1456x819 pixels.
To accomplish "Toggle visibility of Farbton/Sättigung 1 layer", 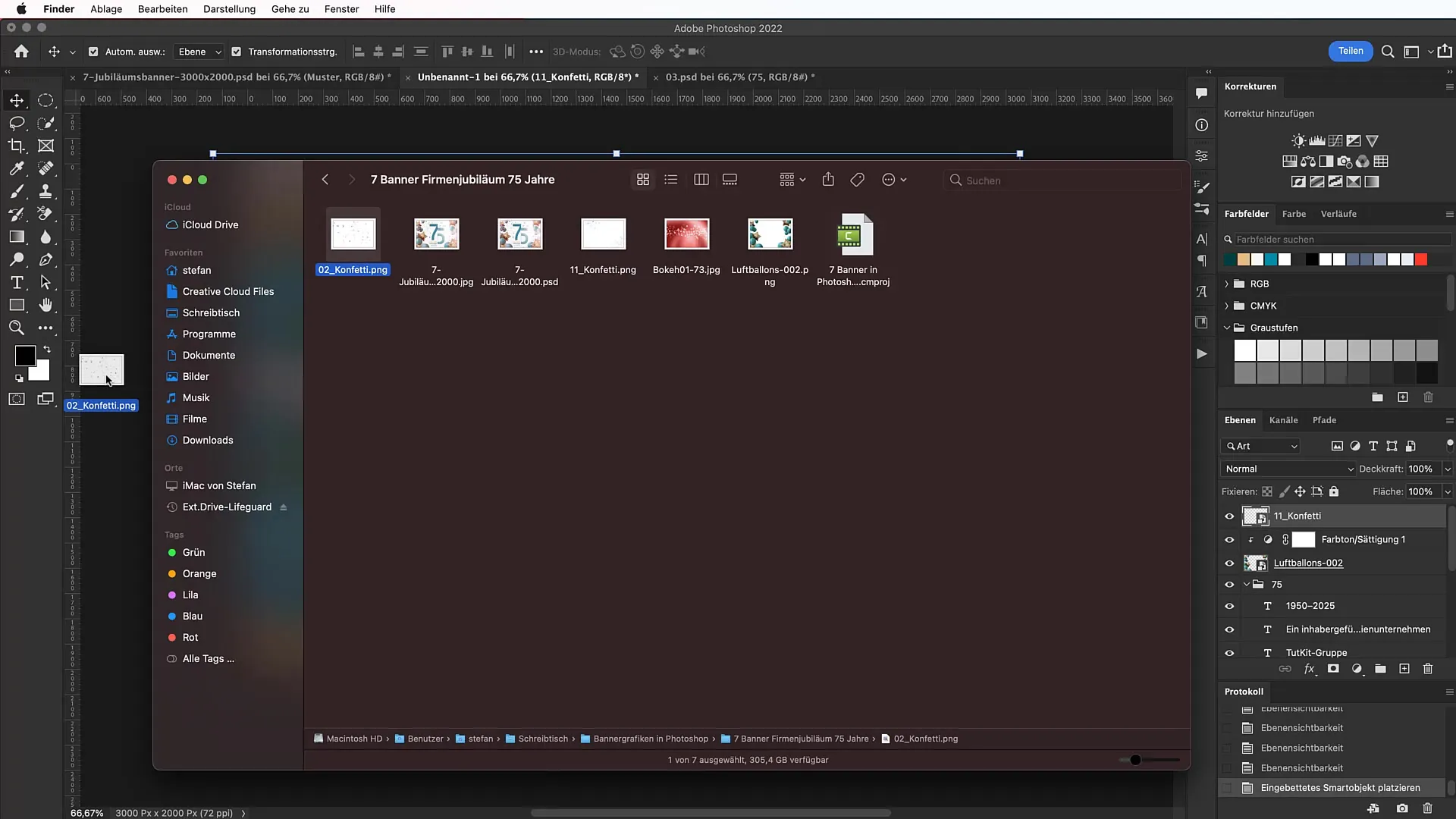I will click(x=1229, y=539).
